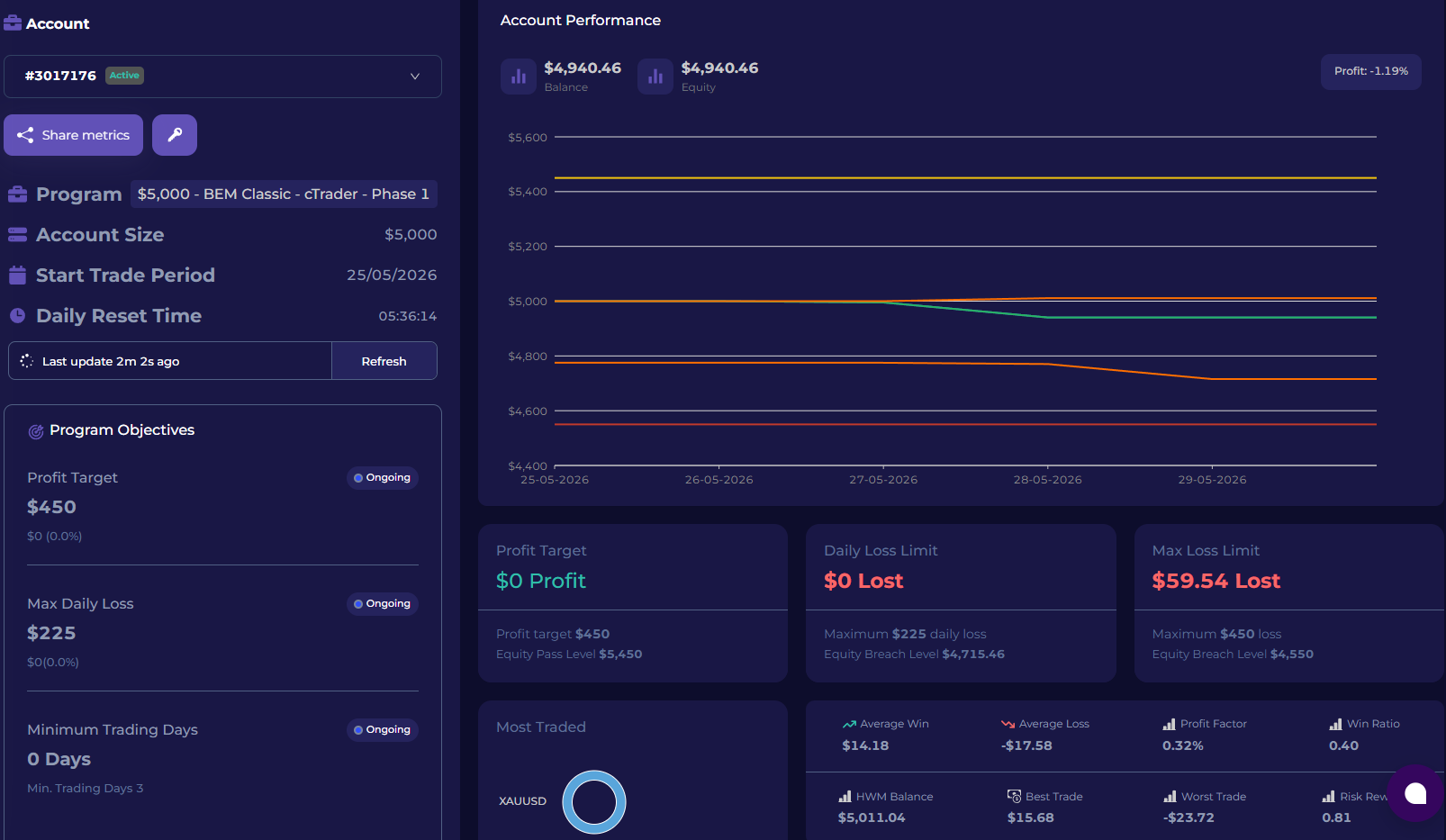This screenshot has height=840, width=1446.
Task: Click the Balance chart icon
Action: point(519,77)
